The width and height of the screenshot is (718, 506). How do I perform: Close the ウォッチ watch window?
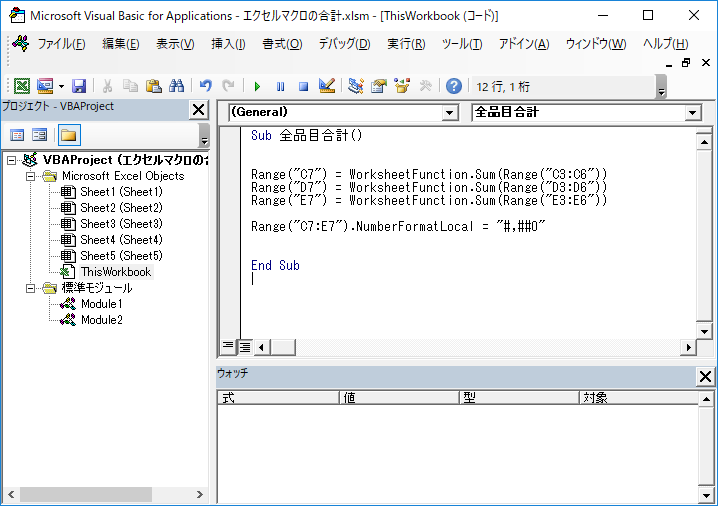tap(706, 377)
